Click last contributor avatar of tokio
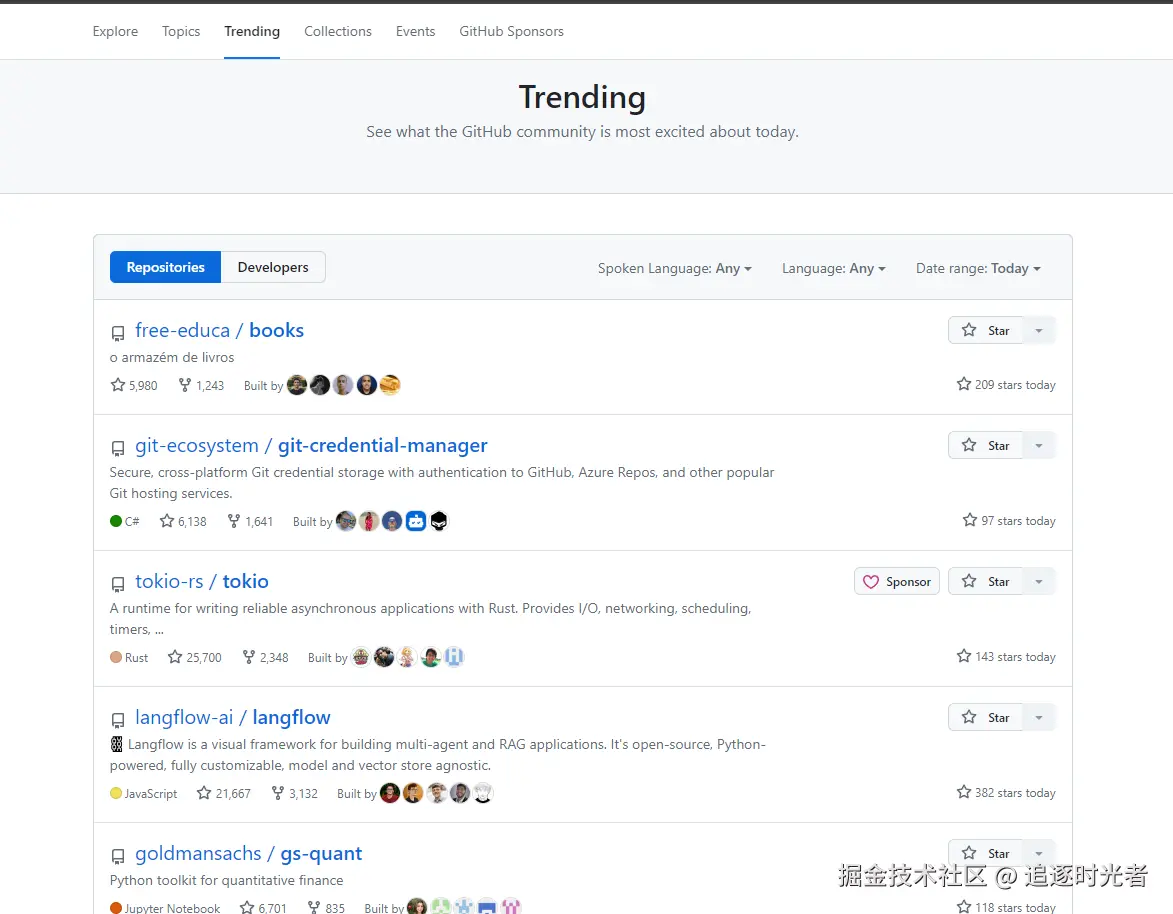1173x914 pixels. click(x=454, y=657)
